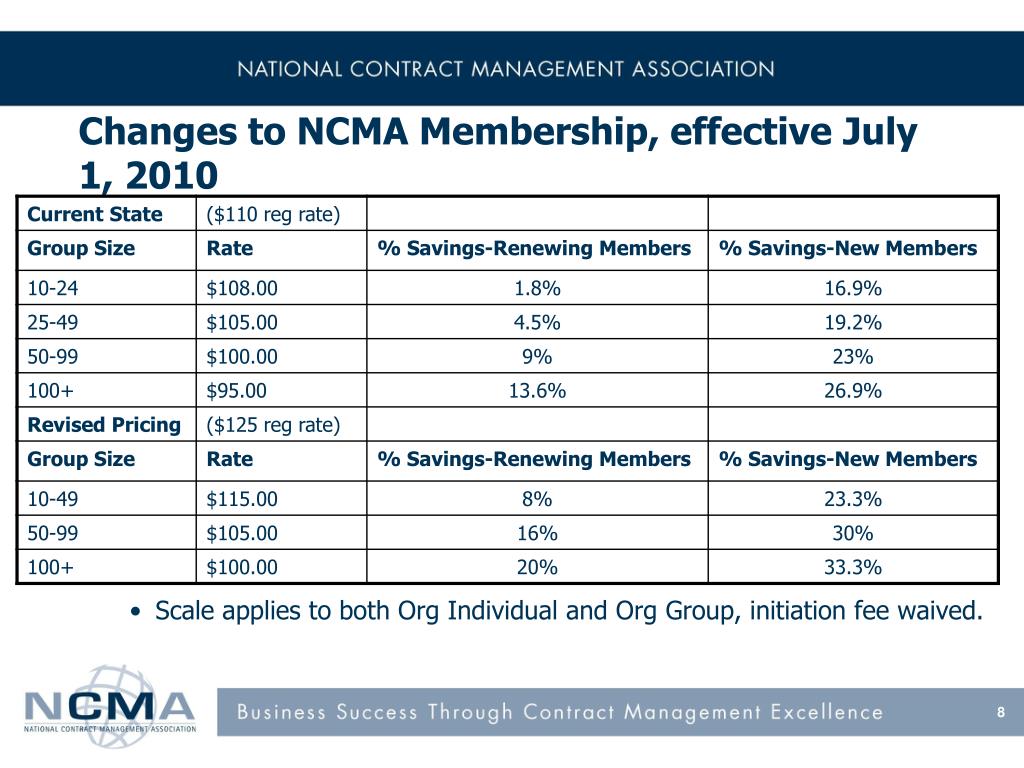Select the $108.00 rate cell

pyautogui.click(x=281, y=288)
